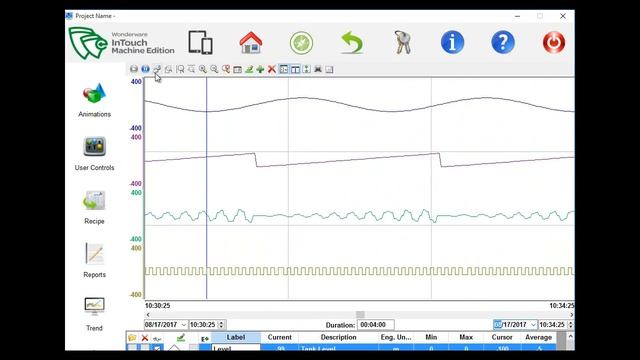Click the gray play/run trend toolbar icon
This screenshot has height=360, width=640.
(x=134, y=69)
